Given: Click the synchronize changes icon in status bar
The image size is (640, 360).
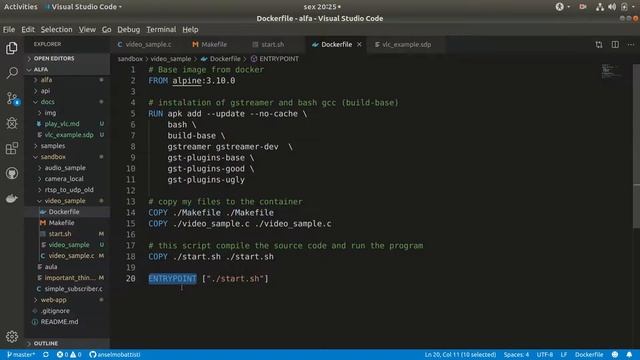Looking at the screenshot, I should [46, 355].
